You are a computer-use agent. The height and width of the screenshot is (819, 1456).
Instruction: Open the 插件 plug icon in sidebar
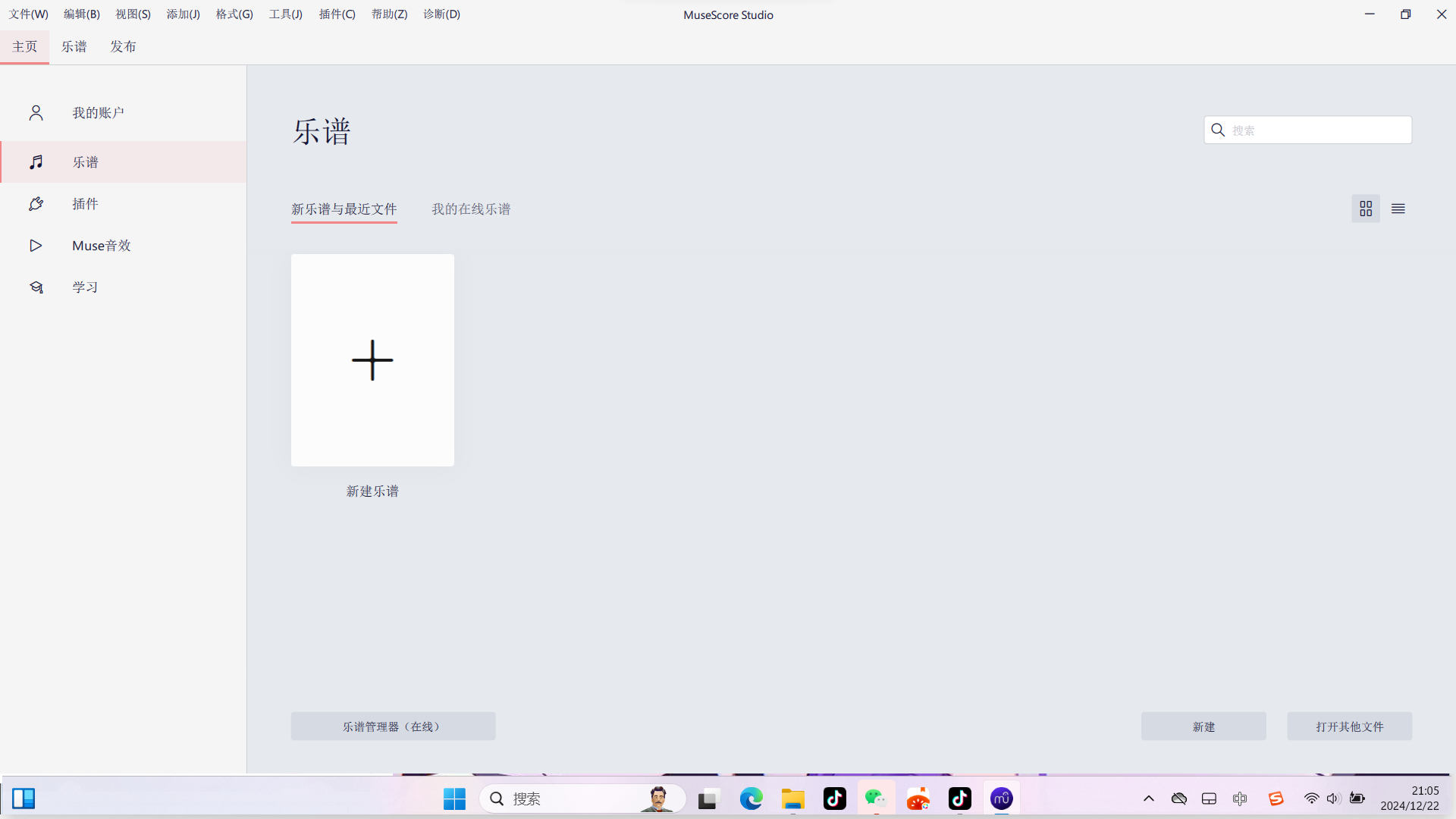click(36, 204)
